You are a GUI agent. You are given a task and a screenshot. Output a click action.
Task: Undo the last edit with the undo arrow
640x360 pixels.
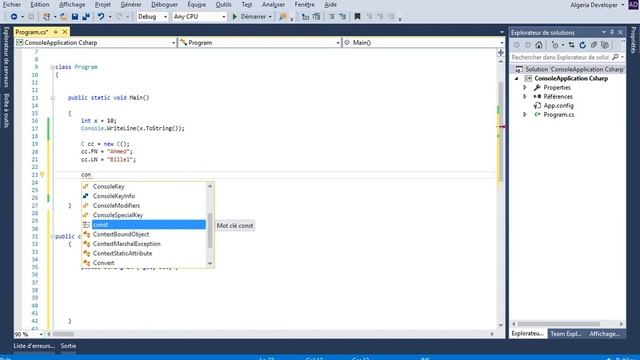(100, 17)
